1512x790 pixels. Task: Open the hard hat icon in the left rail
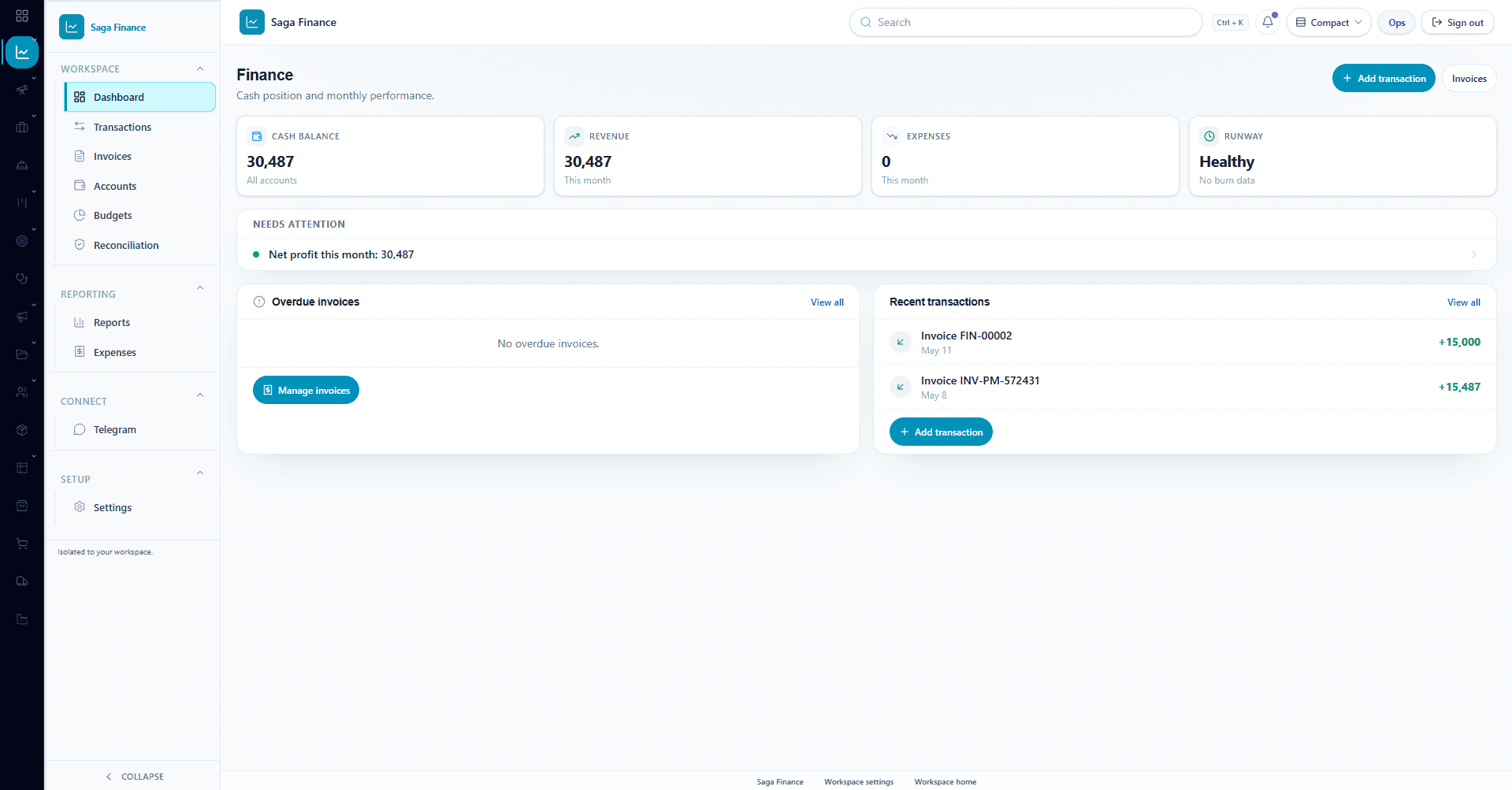tap(22, 165)
